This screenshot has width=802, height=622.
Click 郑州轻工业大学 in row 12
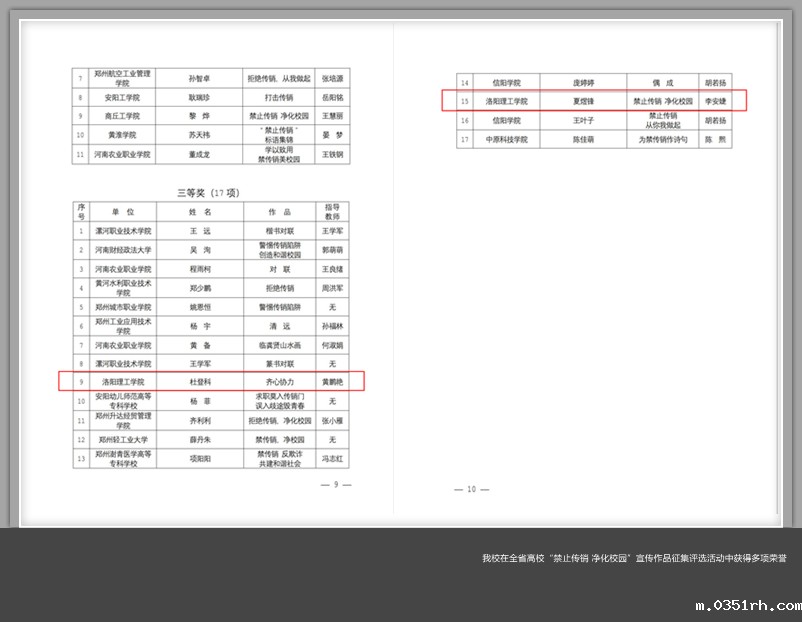point(123,439)
